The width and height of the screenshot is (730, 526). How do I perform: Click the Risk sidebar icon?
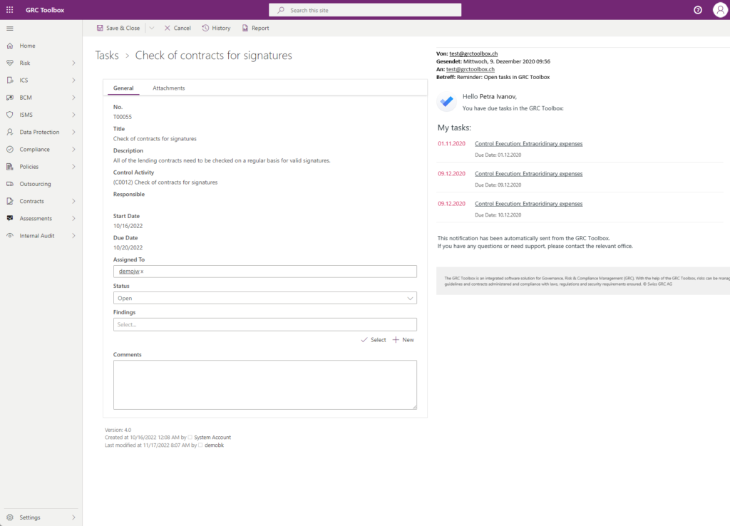tap(10, 63)
